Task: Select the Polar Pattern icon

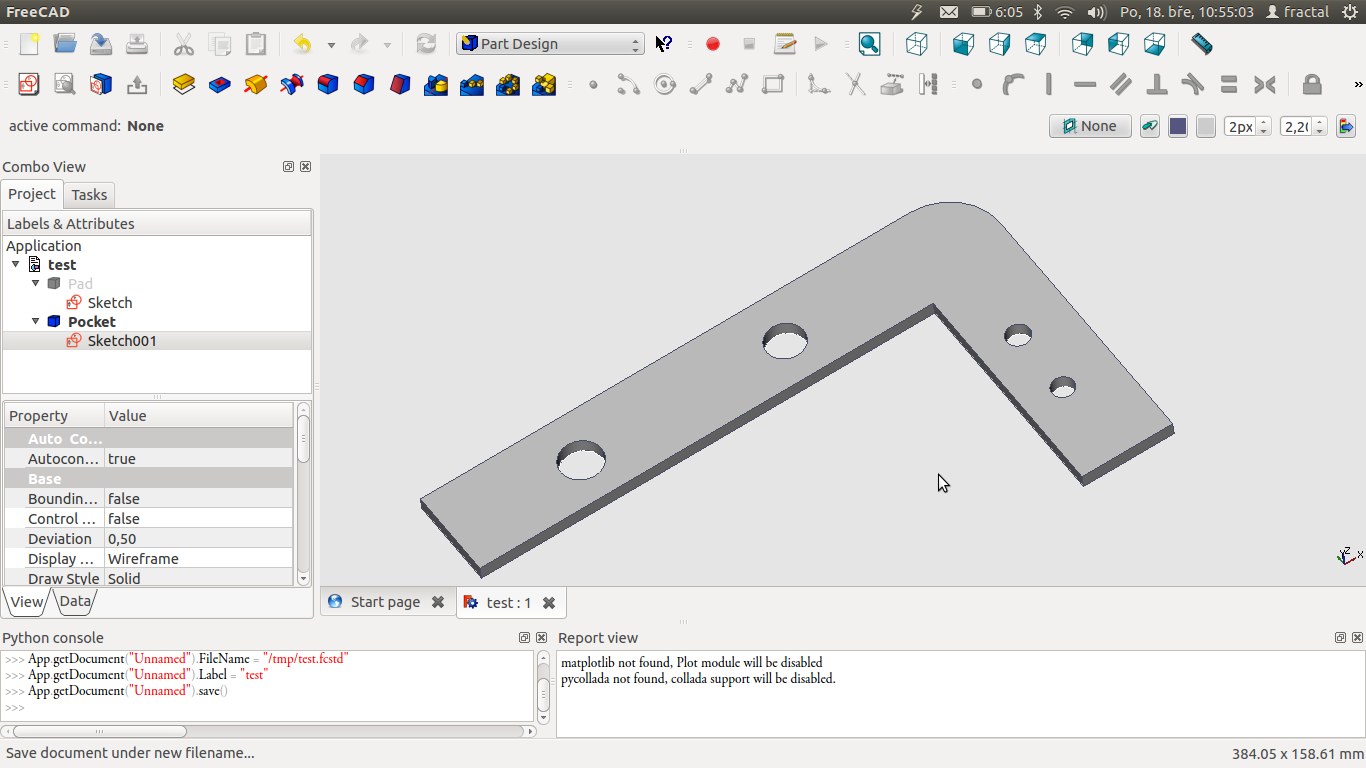Action: coord(508,85)
